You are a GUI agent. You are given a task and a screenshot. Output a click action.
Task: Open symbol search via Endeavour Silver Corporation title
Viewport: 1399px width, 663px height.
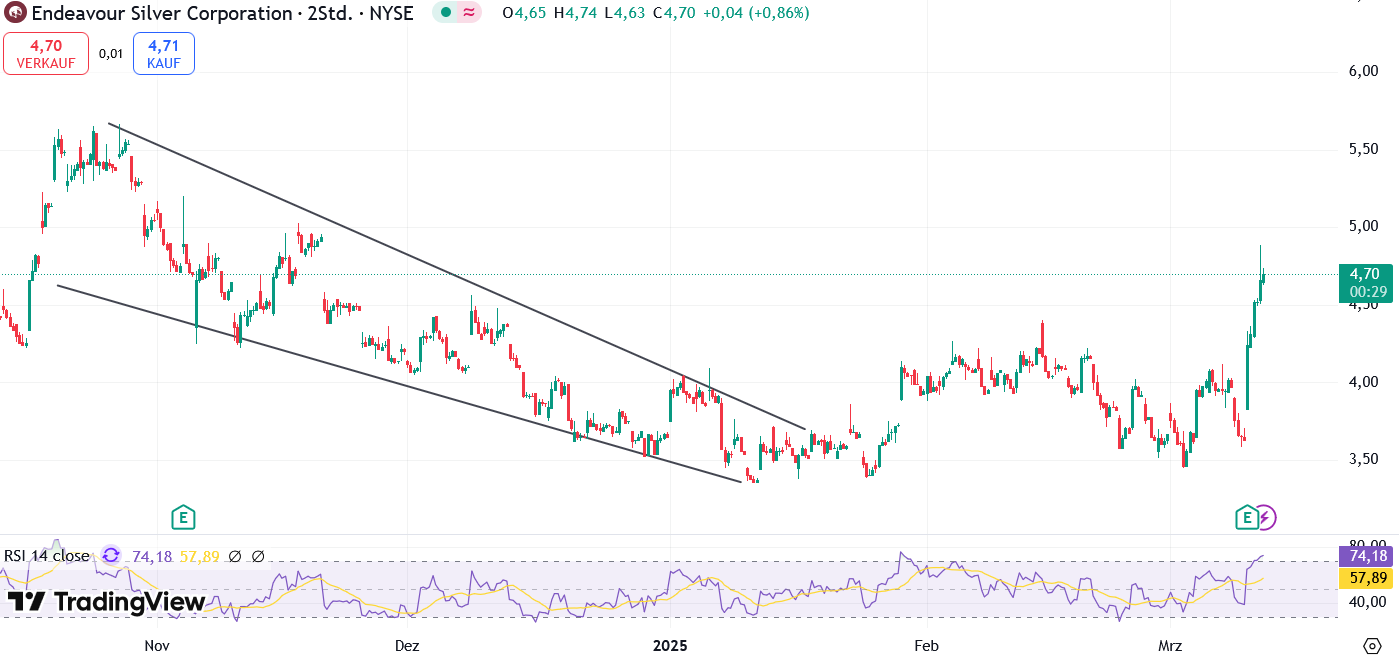tap(162, 13)
